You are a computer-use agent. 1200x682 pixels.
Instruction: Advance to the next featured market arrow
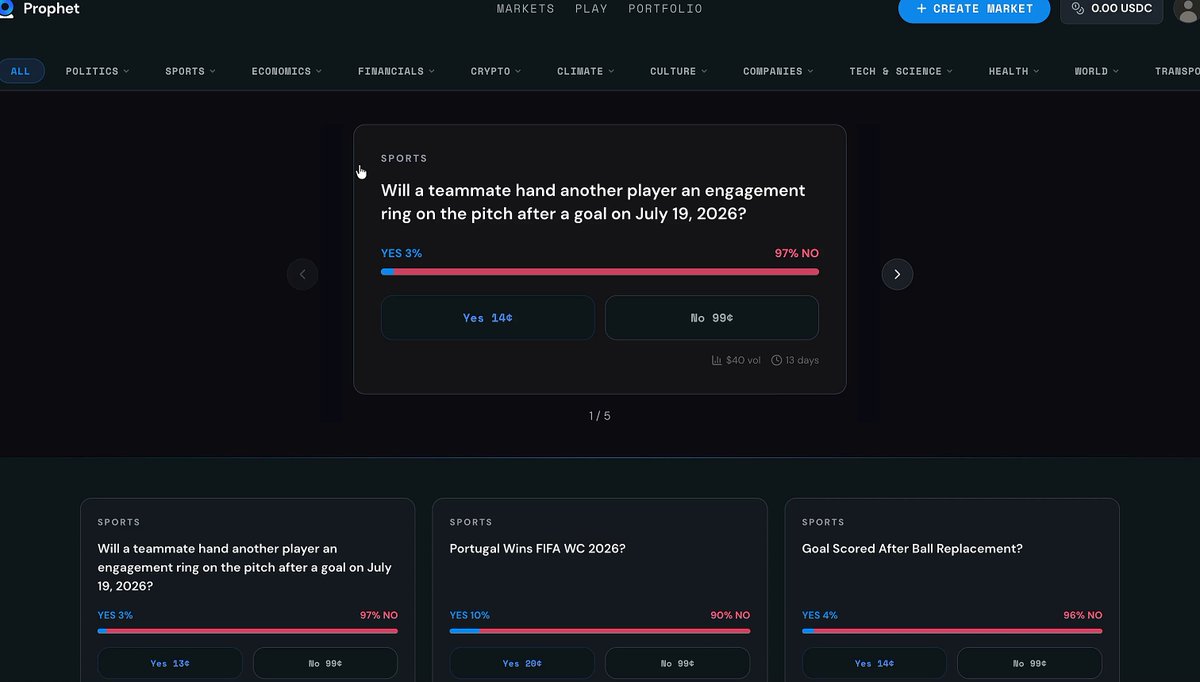897,274
